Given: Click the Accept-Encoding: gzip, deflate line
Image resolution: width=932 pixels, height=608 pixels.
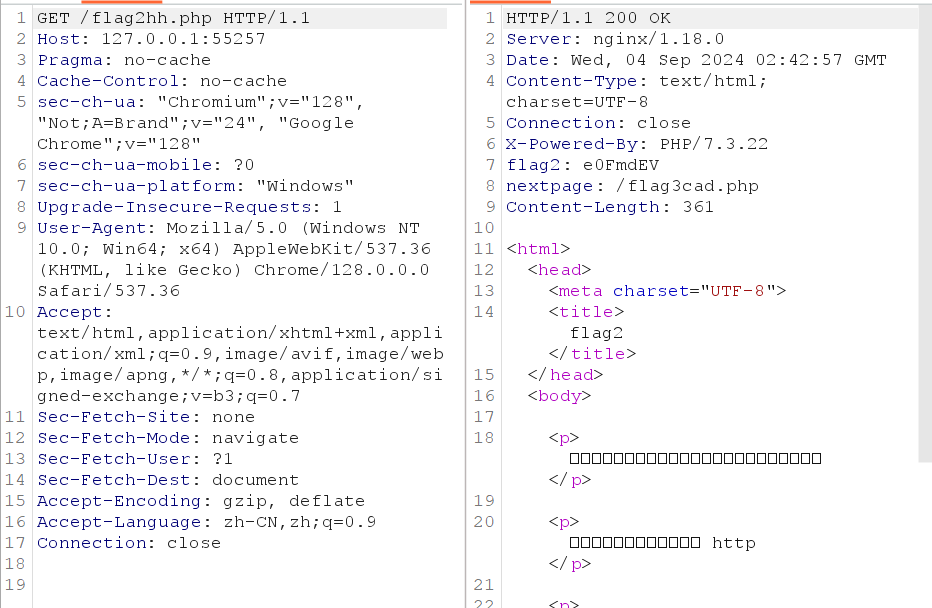Looking at the screenshot, I should click(189, 501).
